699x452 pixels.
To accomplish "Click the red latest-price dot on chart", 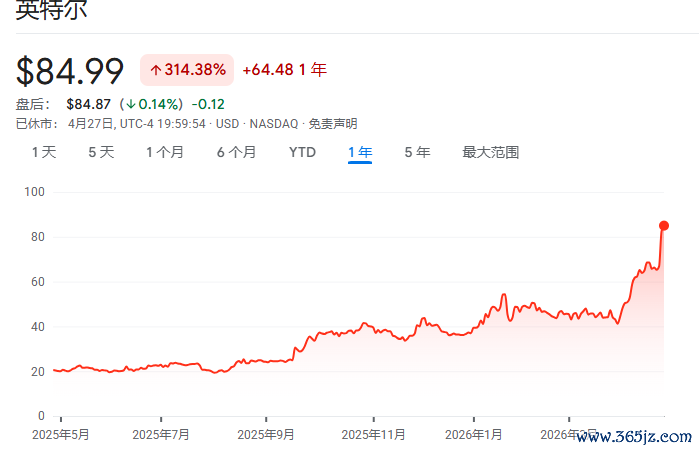I will (x=664, y=226).
